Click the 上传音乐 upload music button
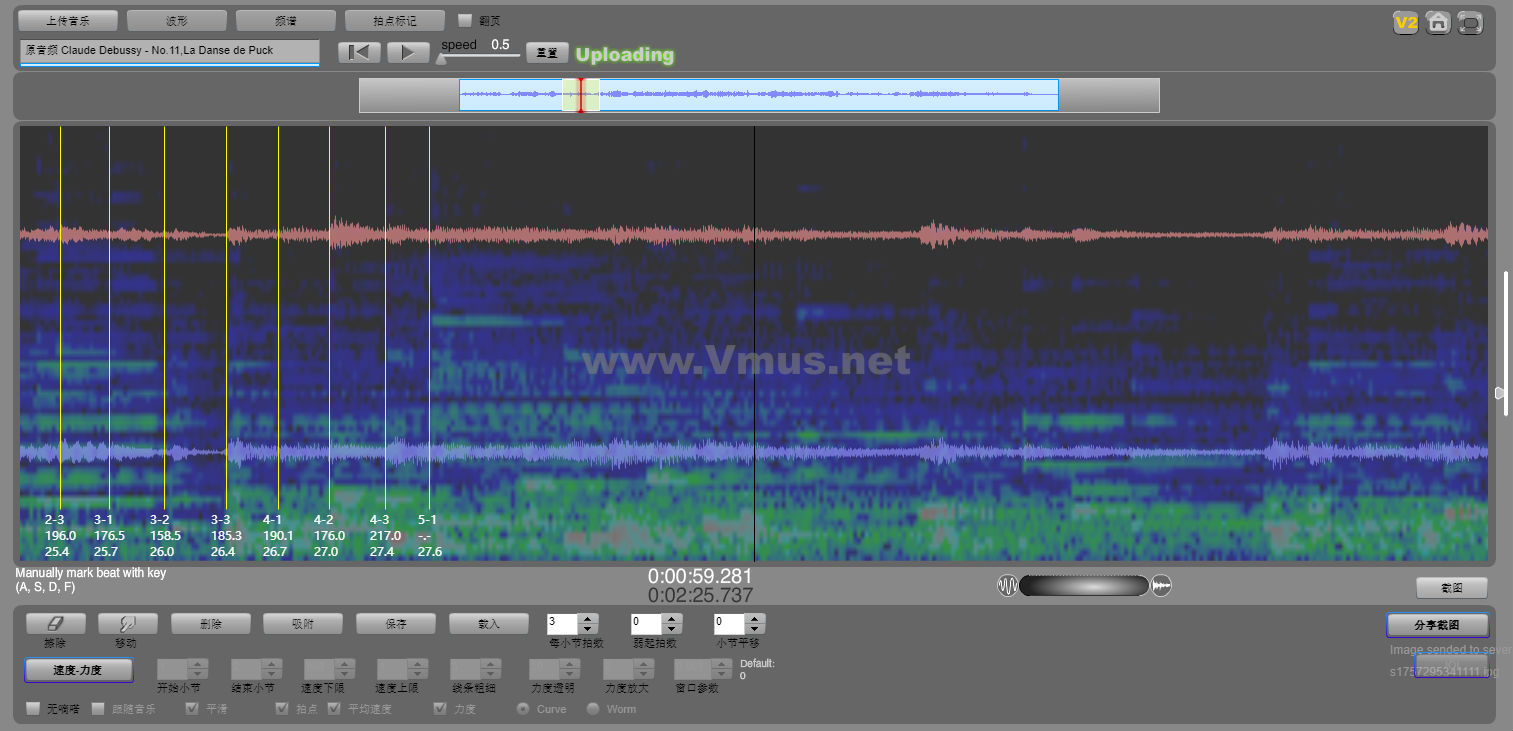The height and width of the screenshot is (731, 1513). [x=68, y=20]
